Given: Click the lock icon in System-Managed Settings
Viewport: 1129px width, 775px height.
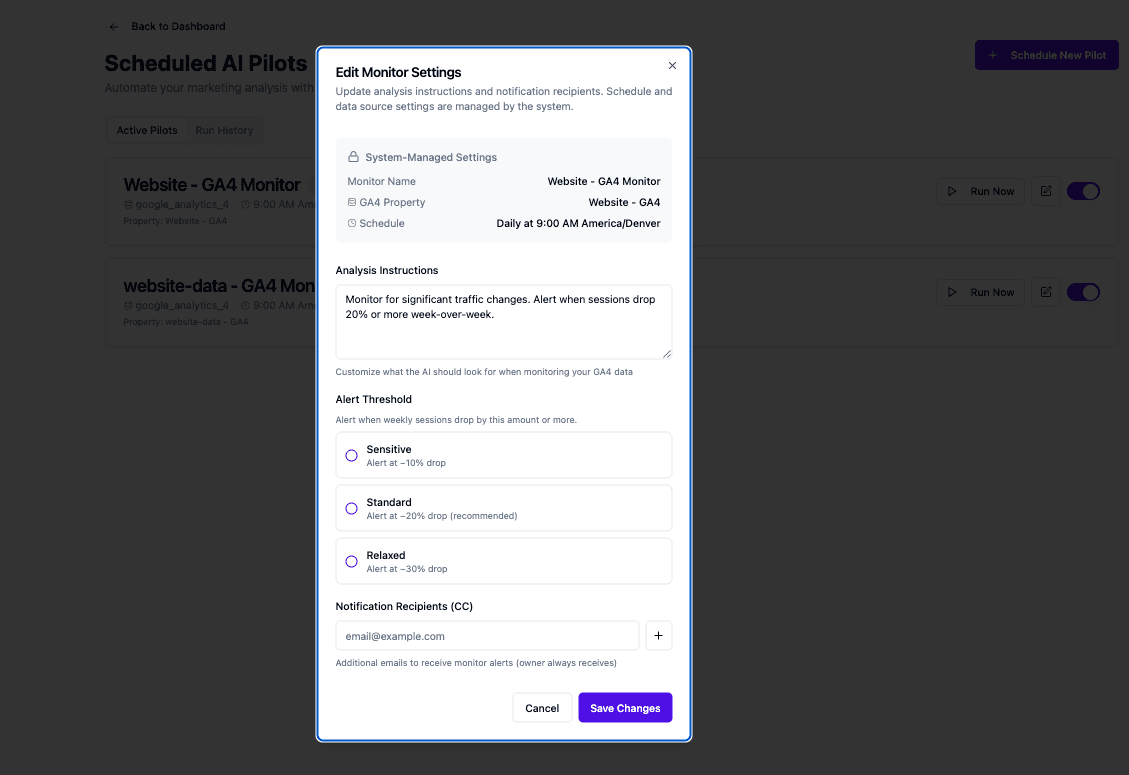Looking at the screenshot, I should [x=354, y=156].
